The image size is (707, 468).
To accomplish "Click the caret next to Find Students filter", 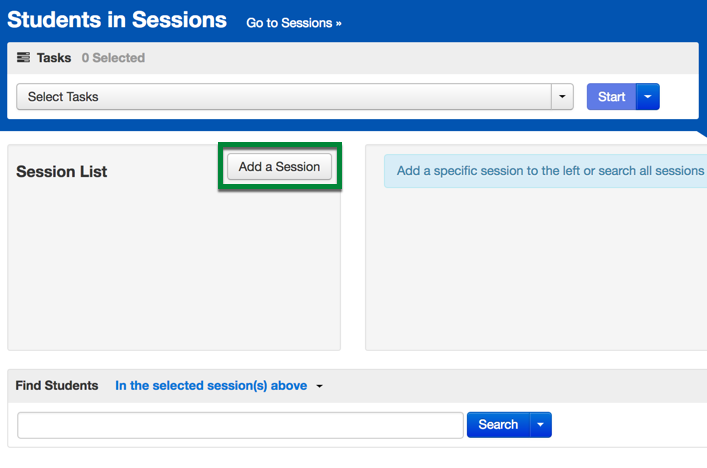I will [319, 386].
